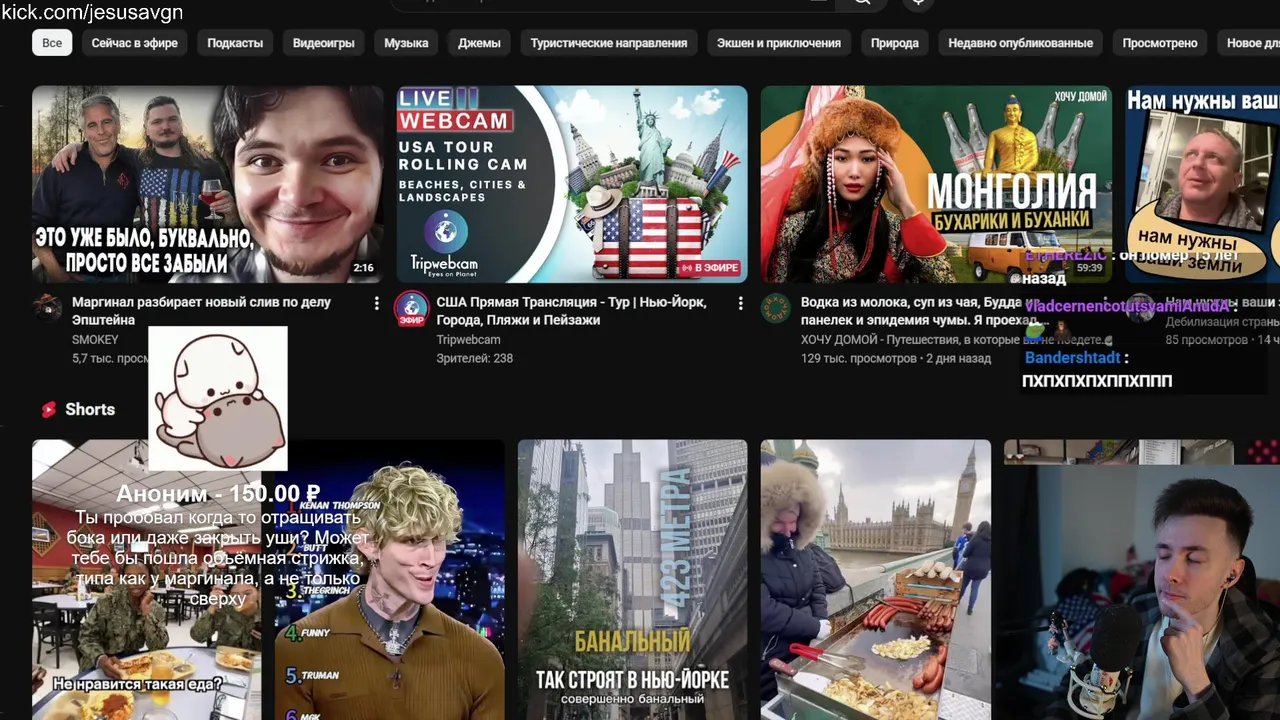1280x720 pixels.
Task: Select the "Экшен и приключения" filter chip
Action: 778,43
